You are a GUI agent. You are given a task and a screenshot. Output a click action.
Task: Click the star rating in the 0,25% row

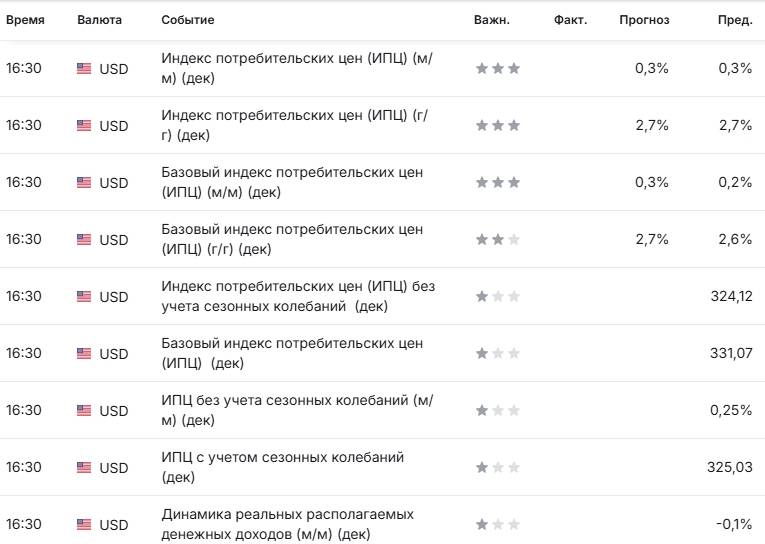(497, 411)
